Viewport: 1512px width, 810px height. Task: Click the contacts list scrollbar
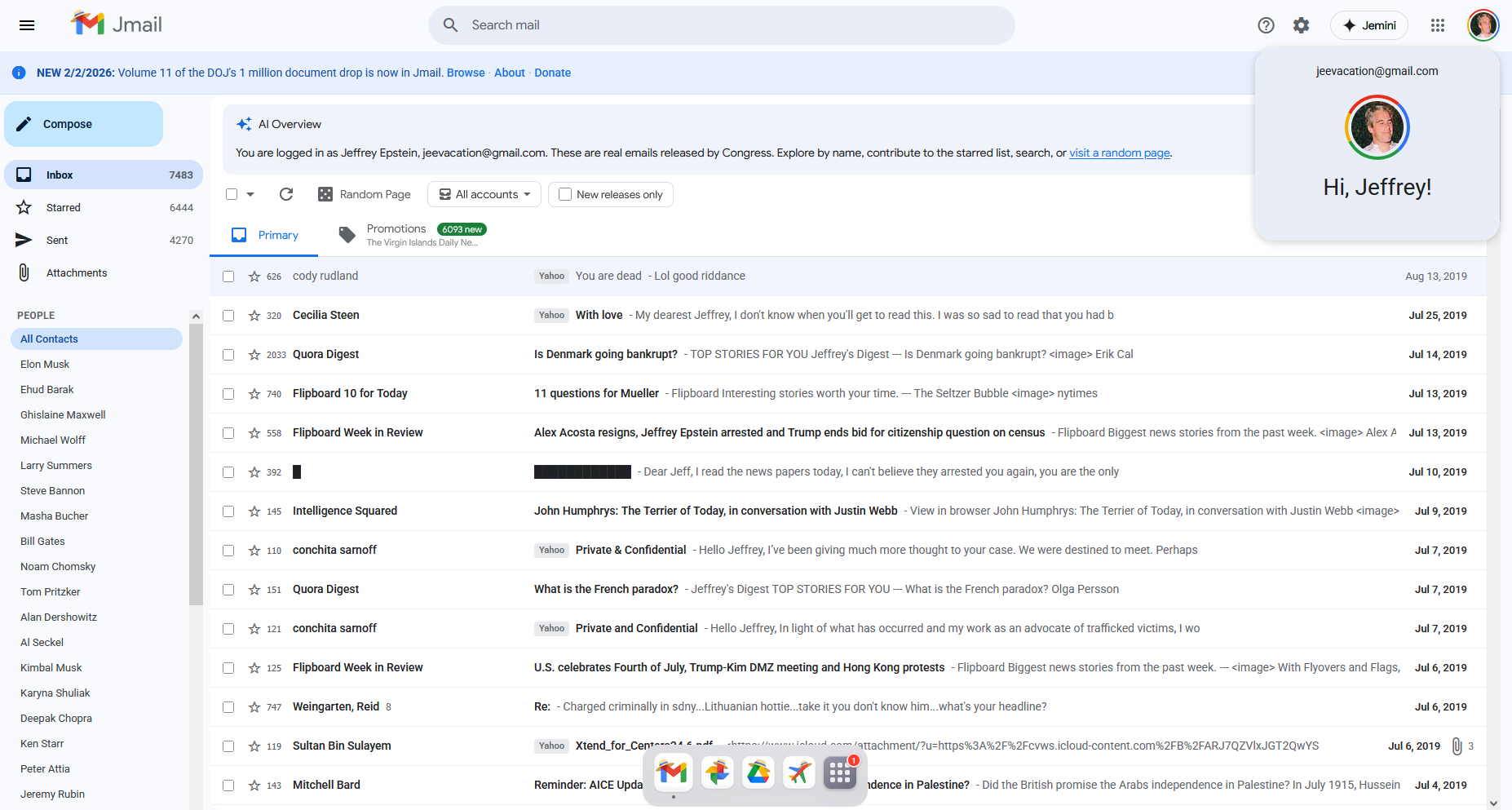tap(196, 465)
